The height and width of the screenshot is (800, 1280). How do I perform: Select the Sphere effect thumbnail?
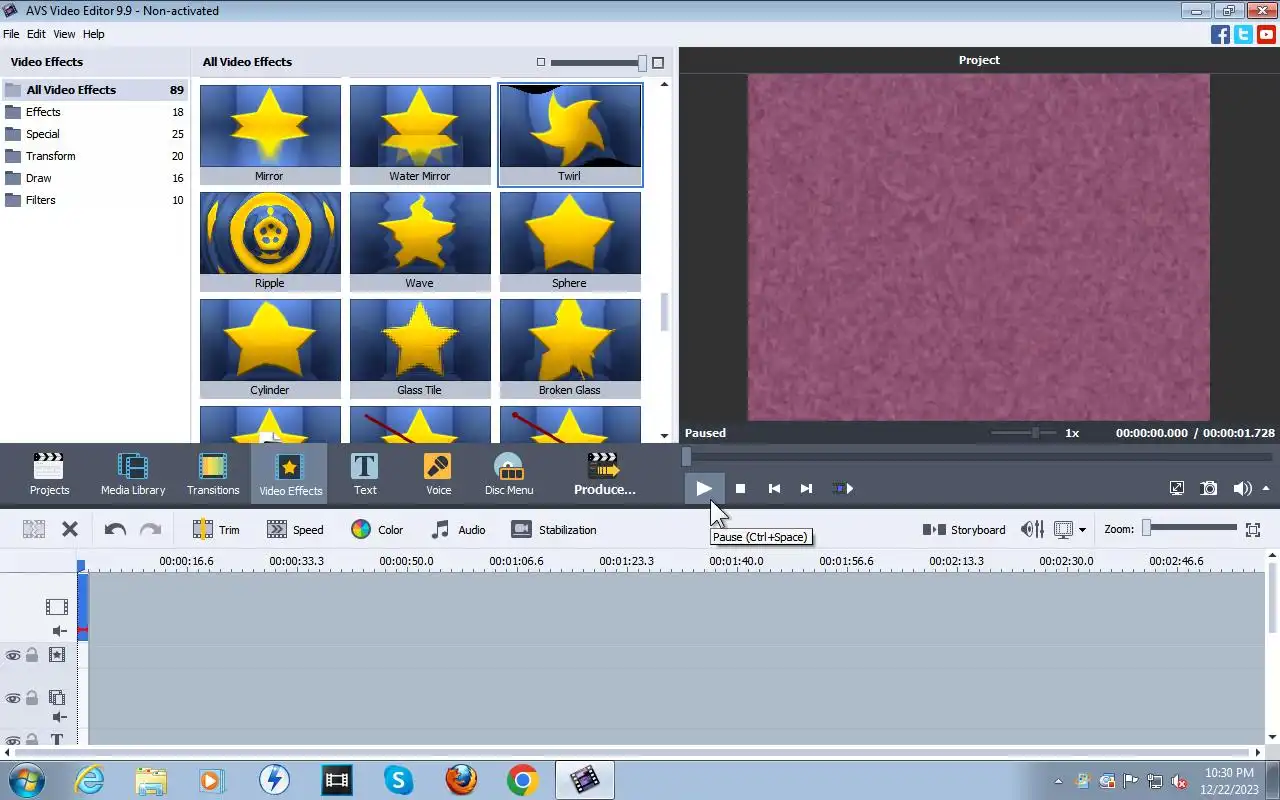tap(570, 241)
